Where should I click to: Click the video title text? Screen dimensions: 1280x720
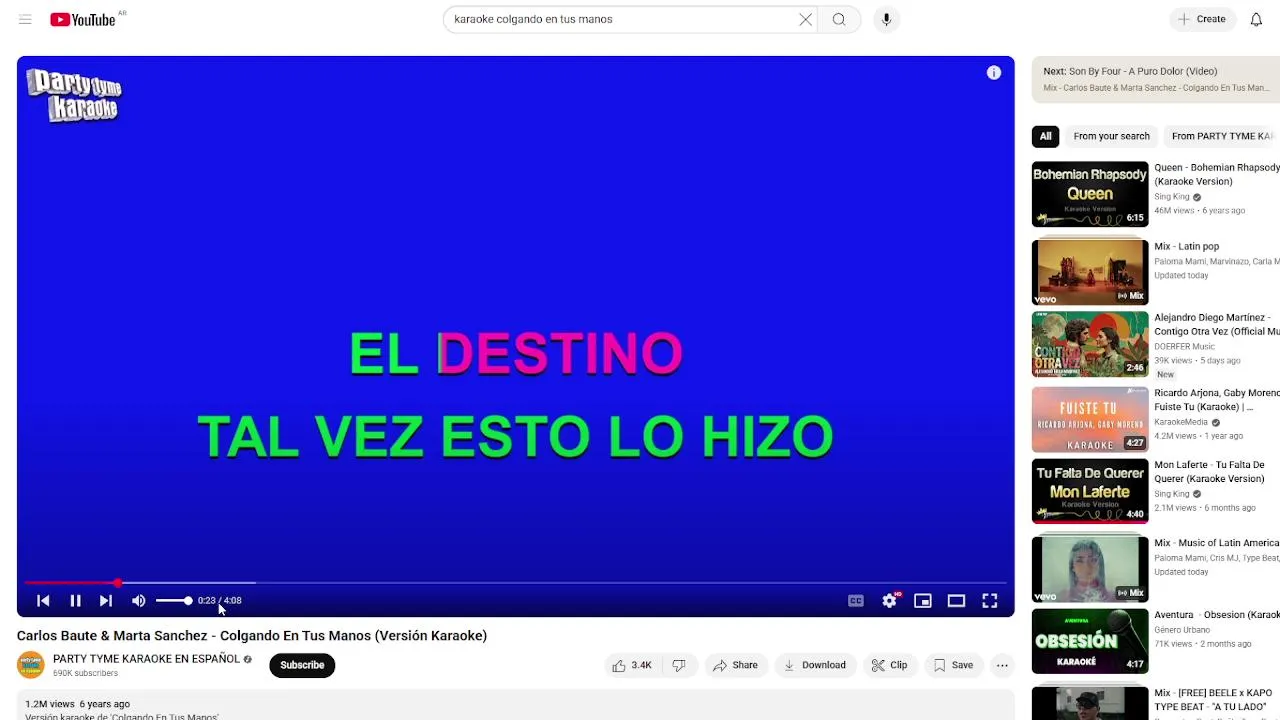[x=252, y=636]
